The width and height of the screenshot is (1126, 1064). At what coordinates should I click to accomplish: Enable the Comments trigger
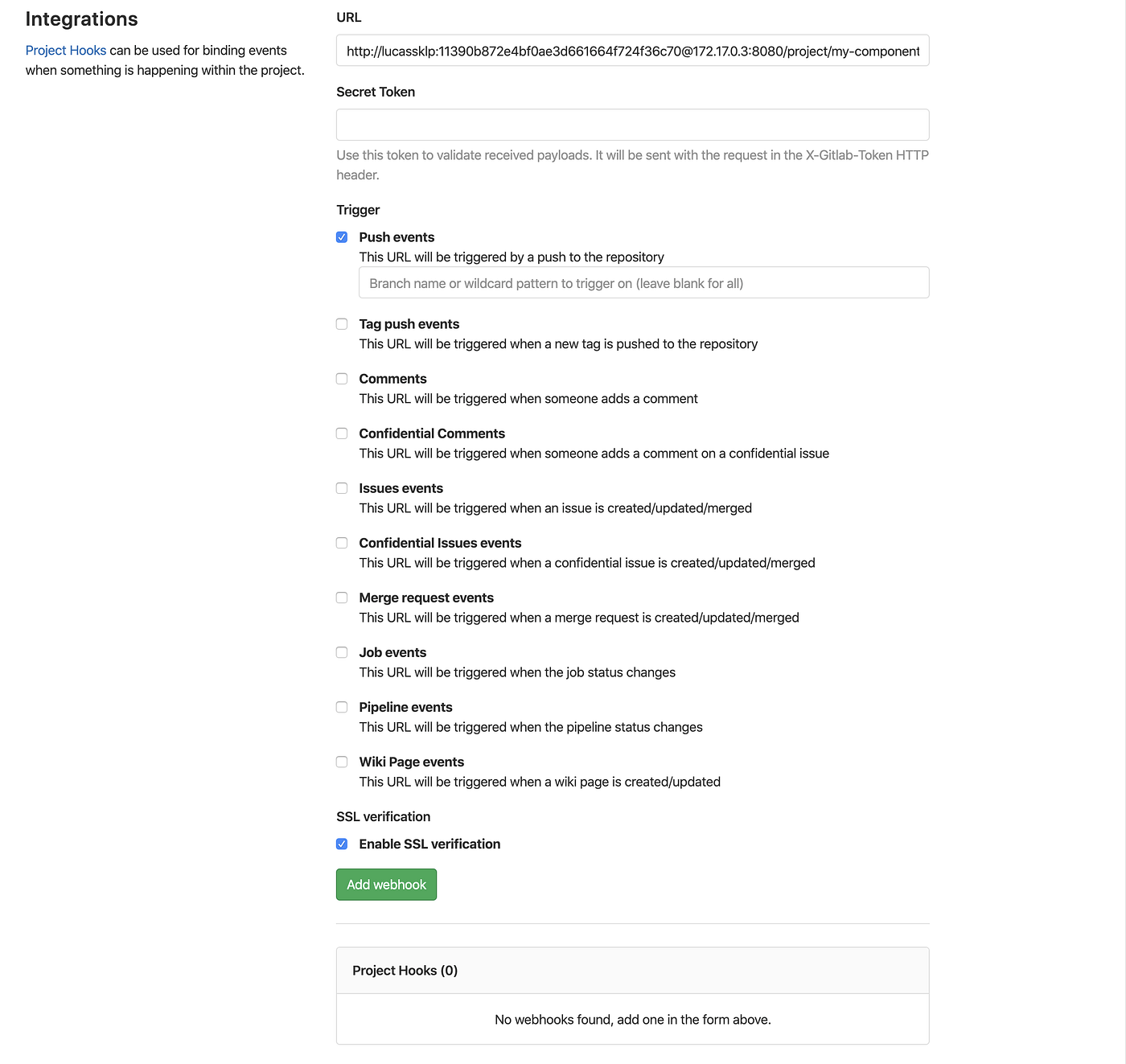click(x=342, y=378)
